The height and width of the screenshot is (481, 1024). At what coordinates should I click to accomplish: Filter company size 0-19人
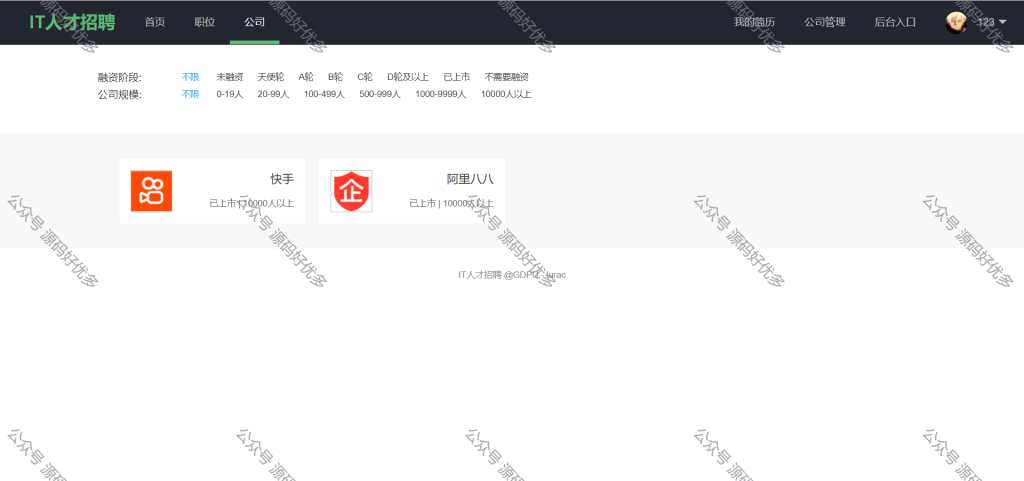(230, 94)
